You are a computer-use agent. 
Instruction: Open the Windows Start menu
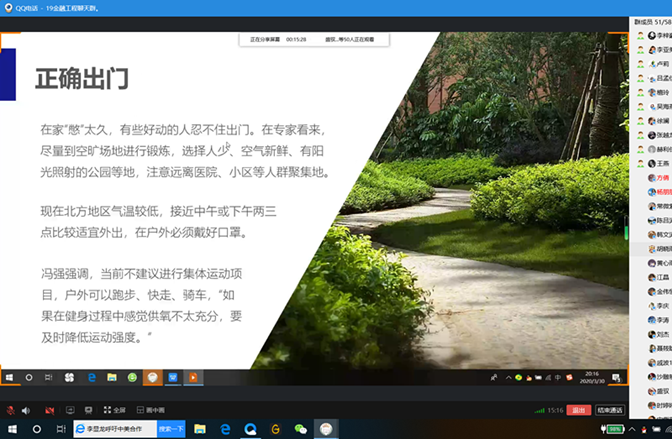[9, 429]
